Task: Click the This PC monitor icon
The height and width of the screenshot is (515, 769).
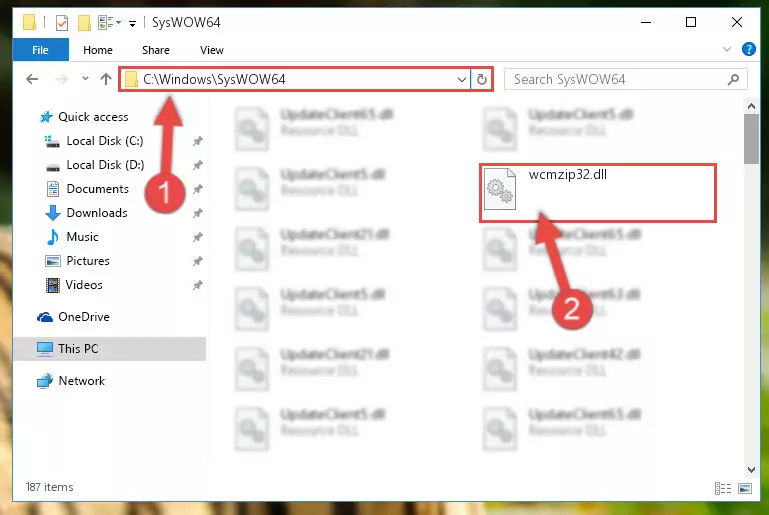Action: tap(45, 349)
